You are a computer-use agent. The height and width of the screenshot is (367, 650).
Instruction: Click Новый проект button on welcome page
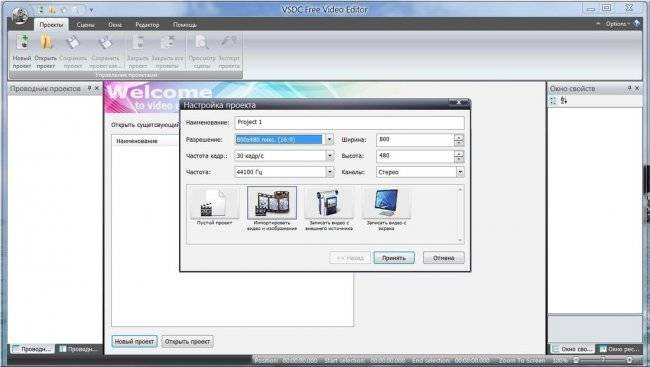pos(134,342)
